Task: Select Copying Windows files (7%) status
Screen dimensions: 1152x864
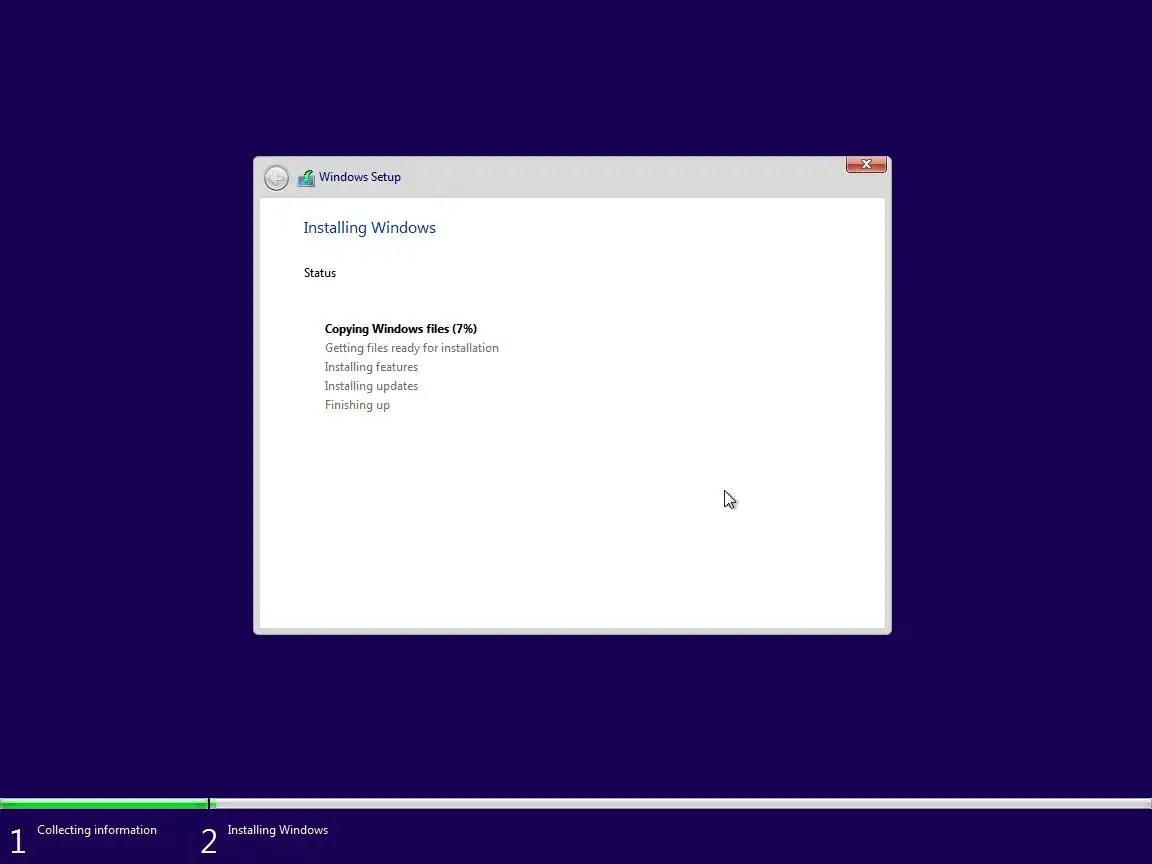Action: (400, 328)
